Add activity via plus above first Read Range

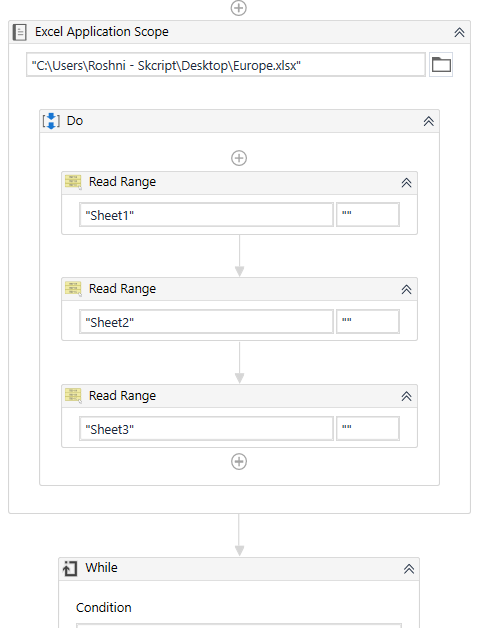pyautogui.click(x=239, y=158)
